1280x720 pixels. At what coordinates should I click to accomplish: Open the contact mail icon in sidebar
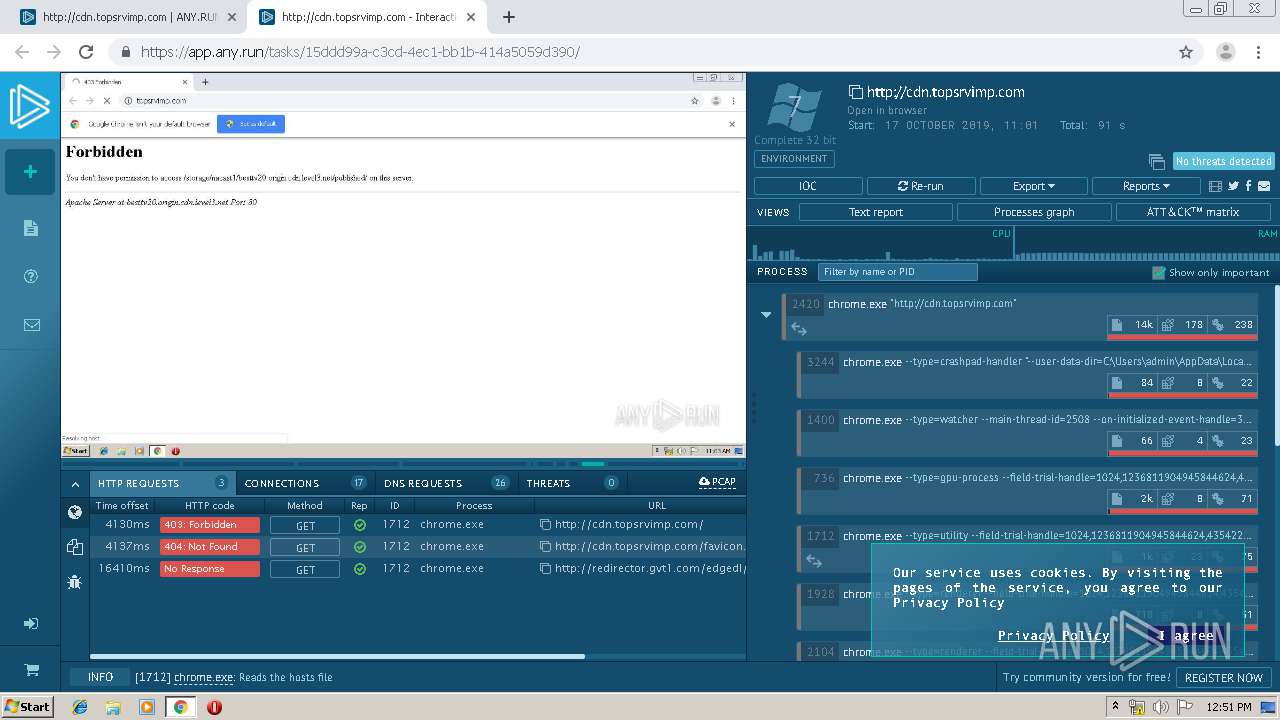pyautogui.click(x=31, y=325)
